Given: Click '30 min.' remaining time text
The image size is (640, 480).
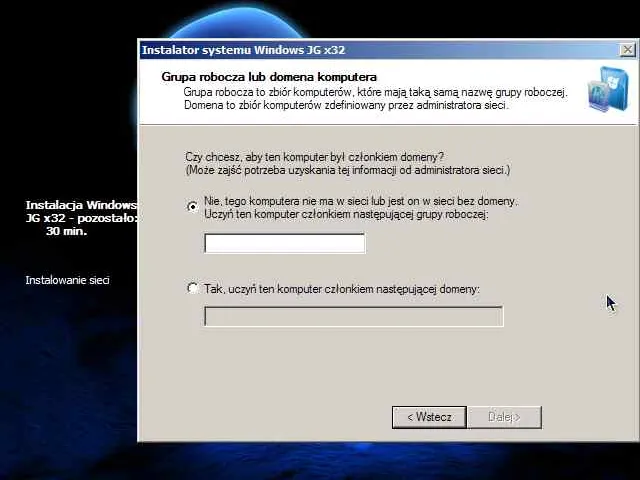Looking at the screenshot, I should click(x=67, y=231).
